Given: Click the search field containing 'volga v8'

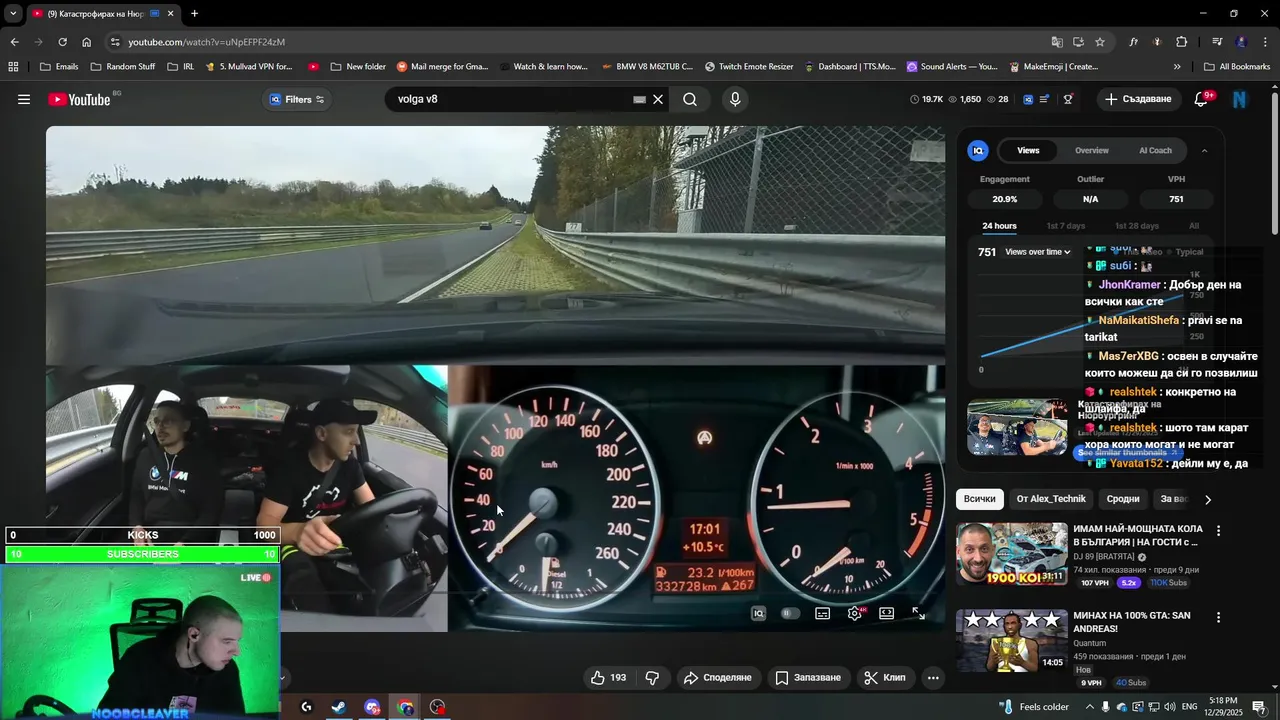Looking at the screenshot, I should 512,99.
